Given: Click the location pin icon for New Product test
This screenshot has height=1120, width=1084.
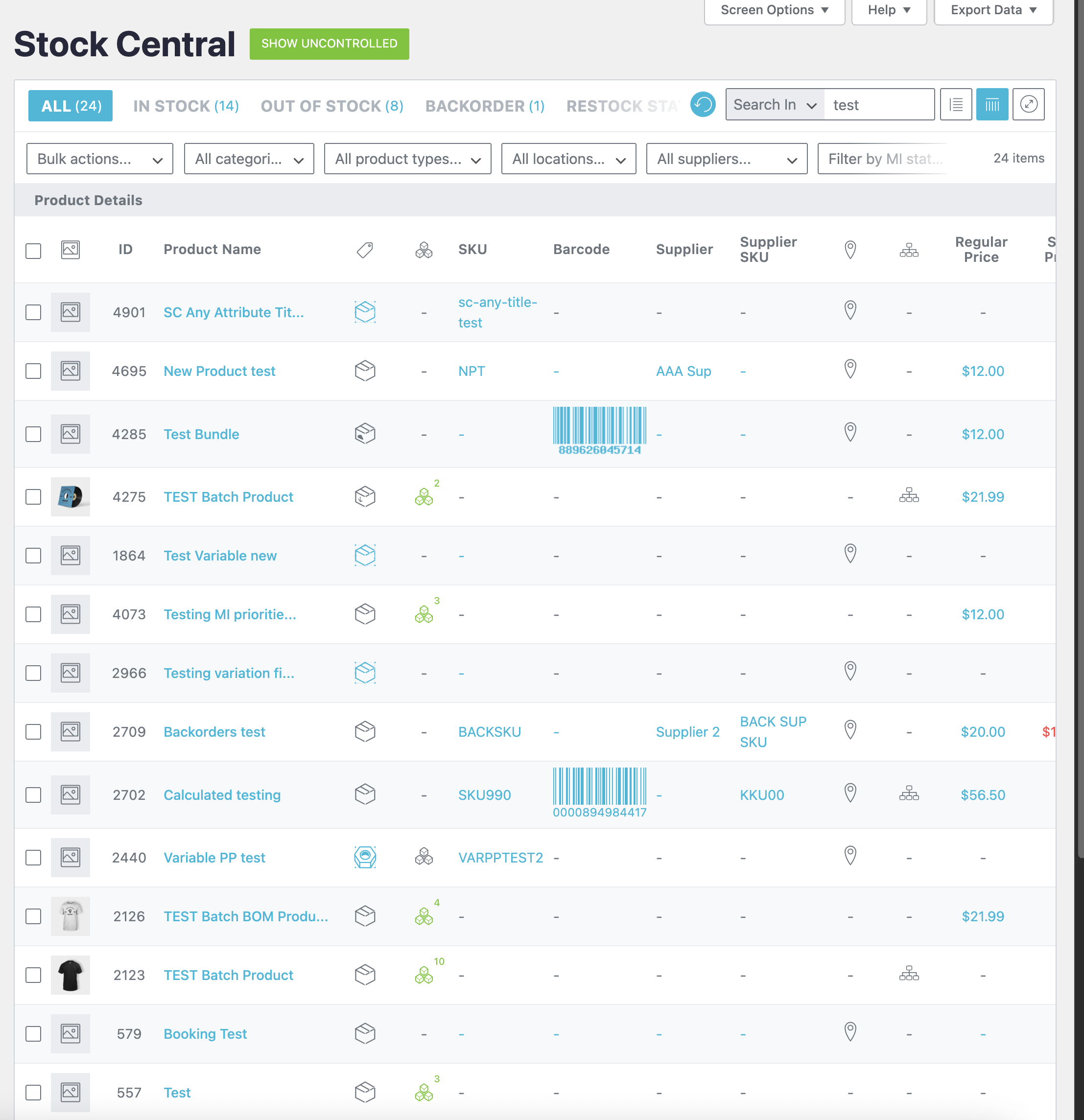Looking at the screenshot, I should point(850,370).
